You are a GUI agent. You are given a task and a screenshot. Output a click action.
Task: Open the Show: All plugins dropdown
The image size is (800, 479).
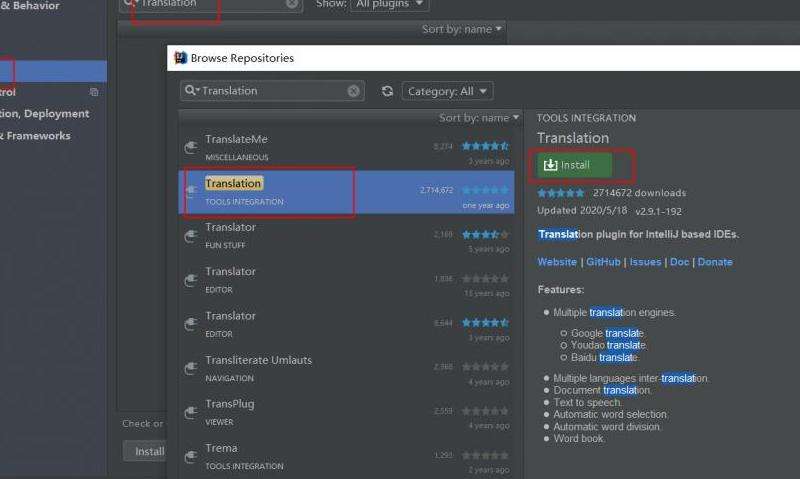(x=390, y=4)
